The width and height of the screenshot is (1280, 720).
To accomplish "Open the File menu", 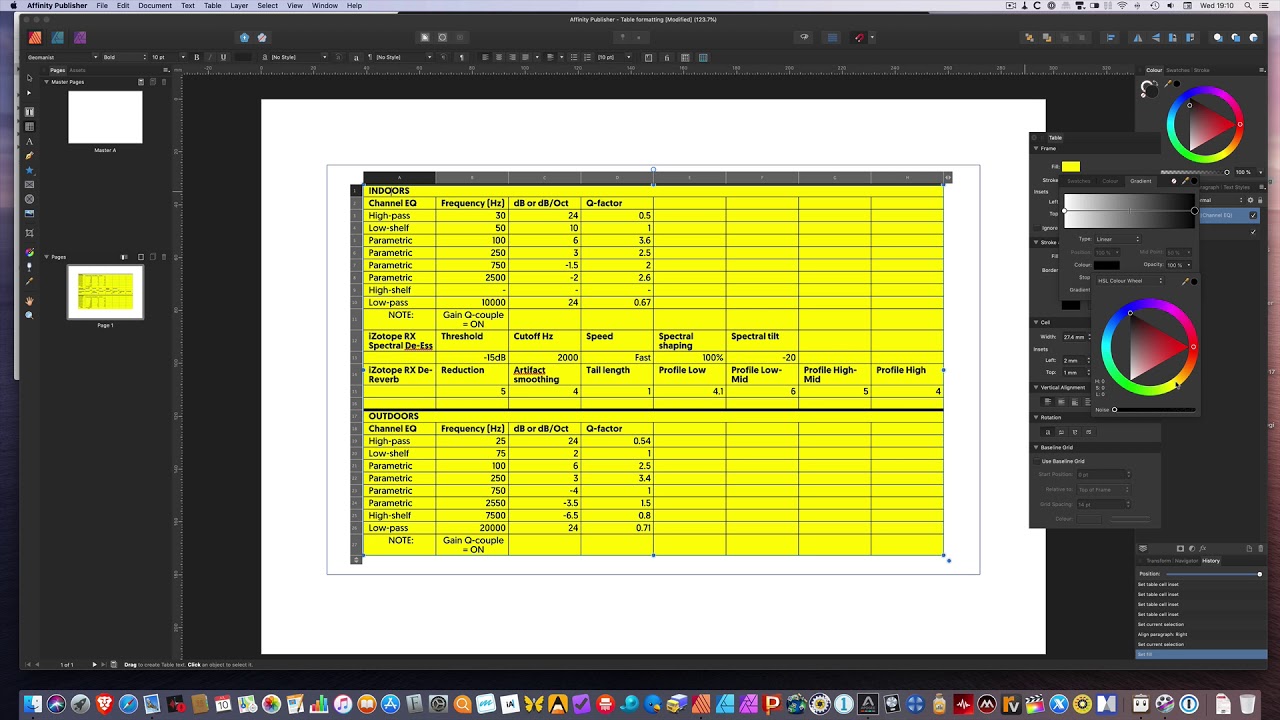I will (x=102, y=5).
